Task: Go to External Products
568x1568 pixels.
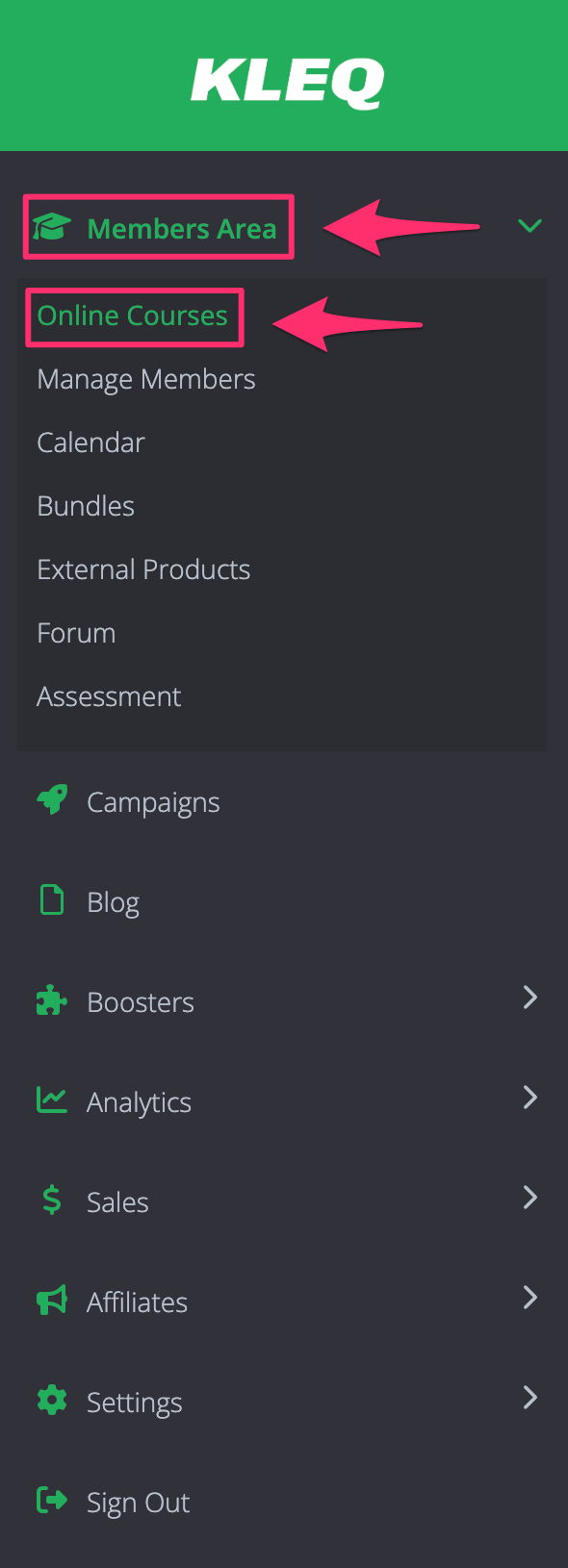Action: (143, 569)
